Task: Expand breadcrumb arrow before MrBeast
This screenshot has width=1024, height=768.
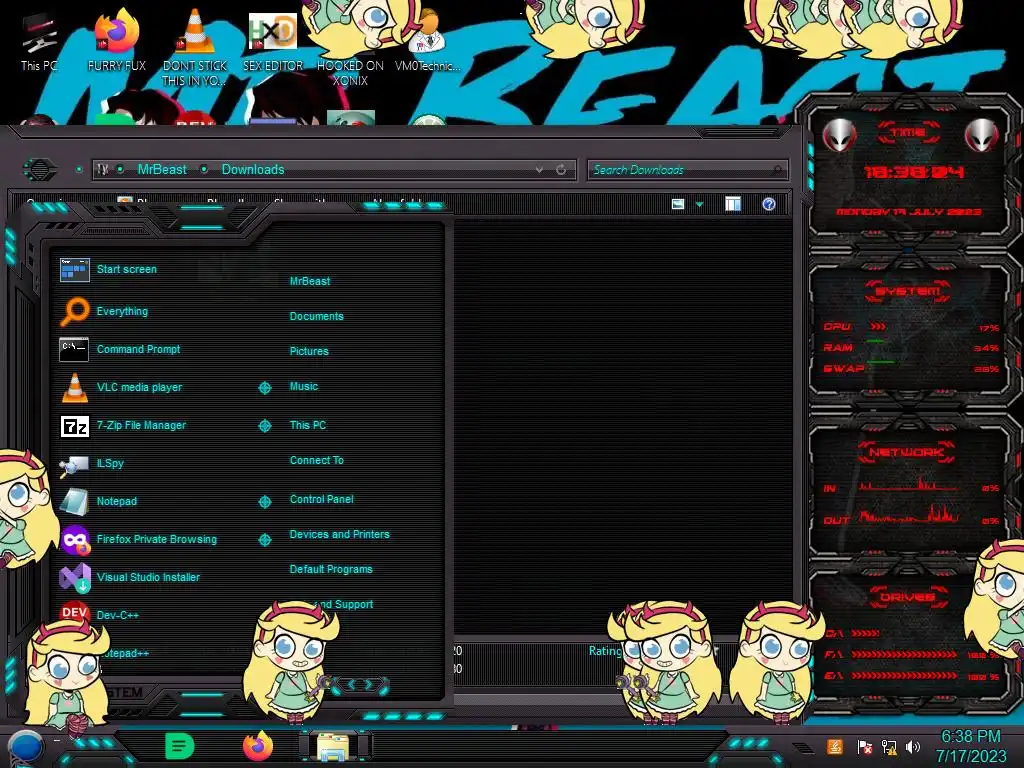Action: coord(120,170)
